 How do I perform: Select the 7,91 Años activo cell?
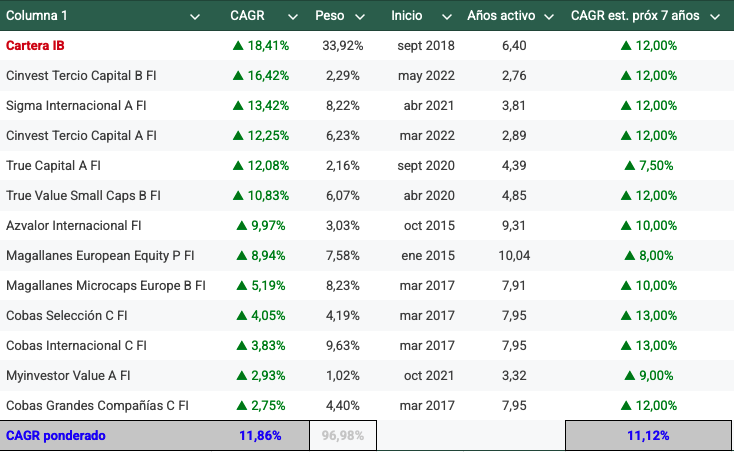coord(514,285)
